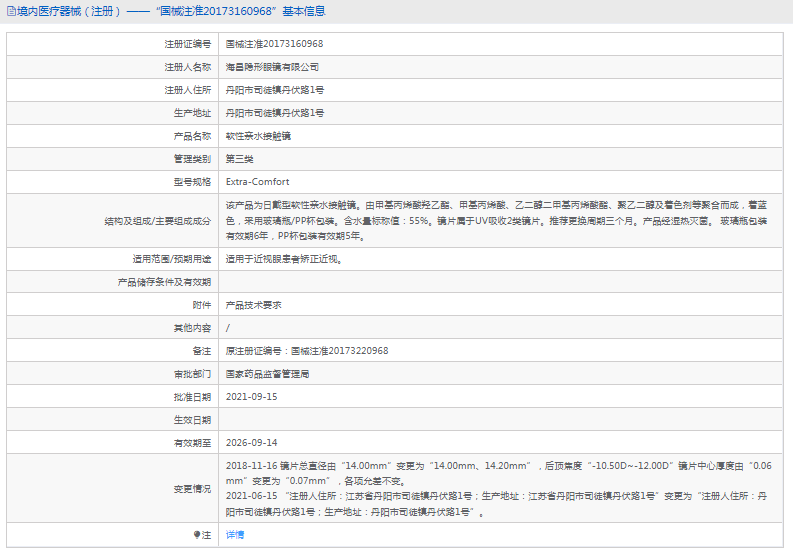Viewport: 793px width, 553px height.
Task: Click the attachment value 产品技术要求
Action: coord(253,305)
